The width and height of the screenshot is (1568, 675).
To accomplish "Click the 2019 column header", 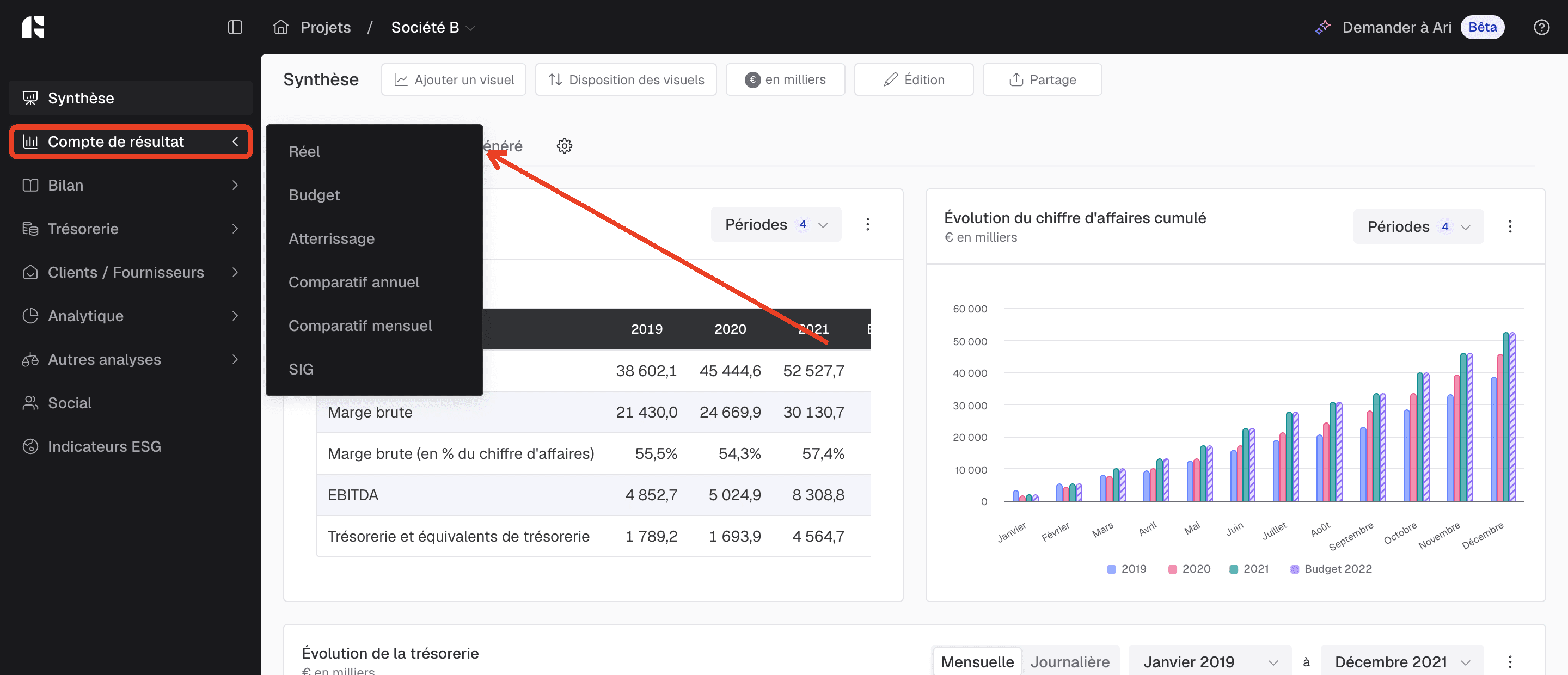I will coord(646,329).
